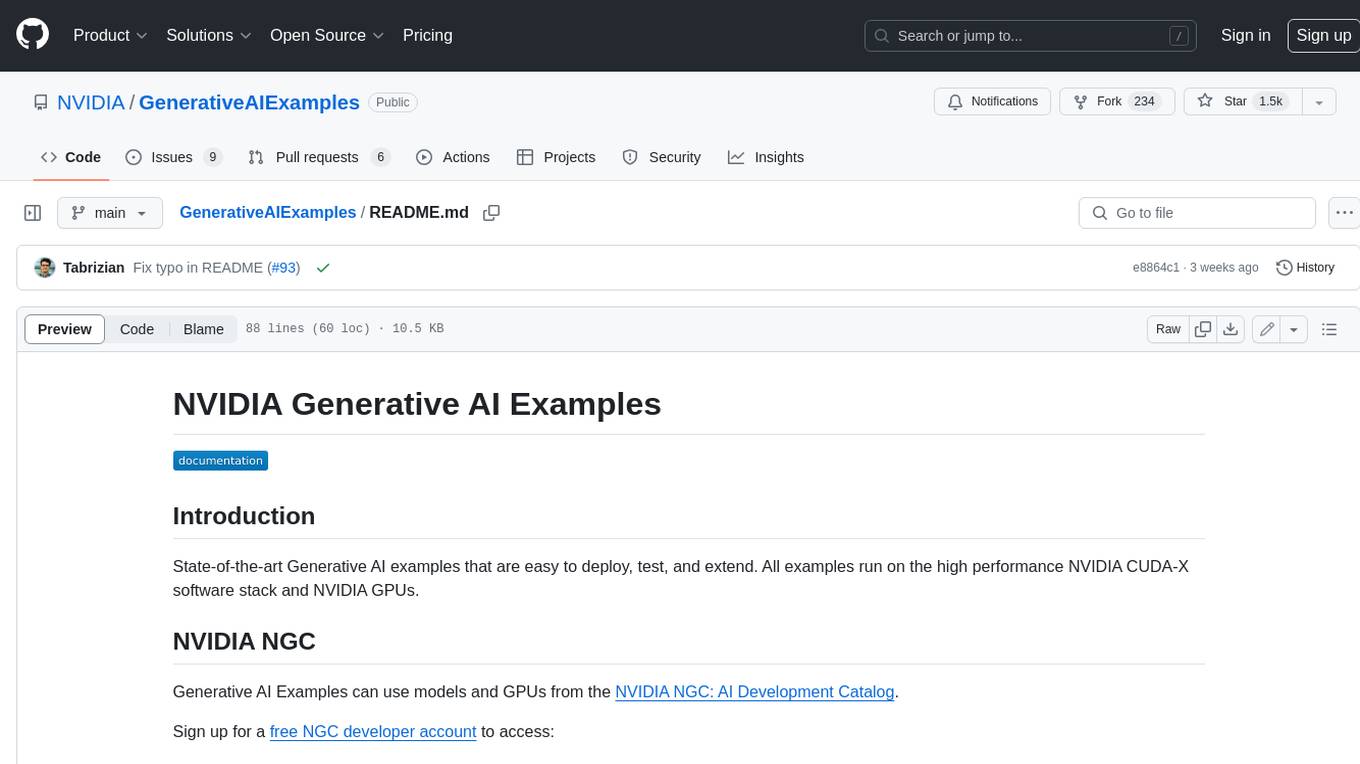This screenshot has width=1360, height=764.
Task: View the file History
Action: pos(1306,267)
